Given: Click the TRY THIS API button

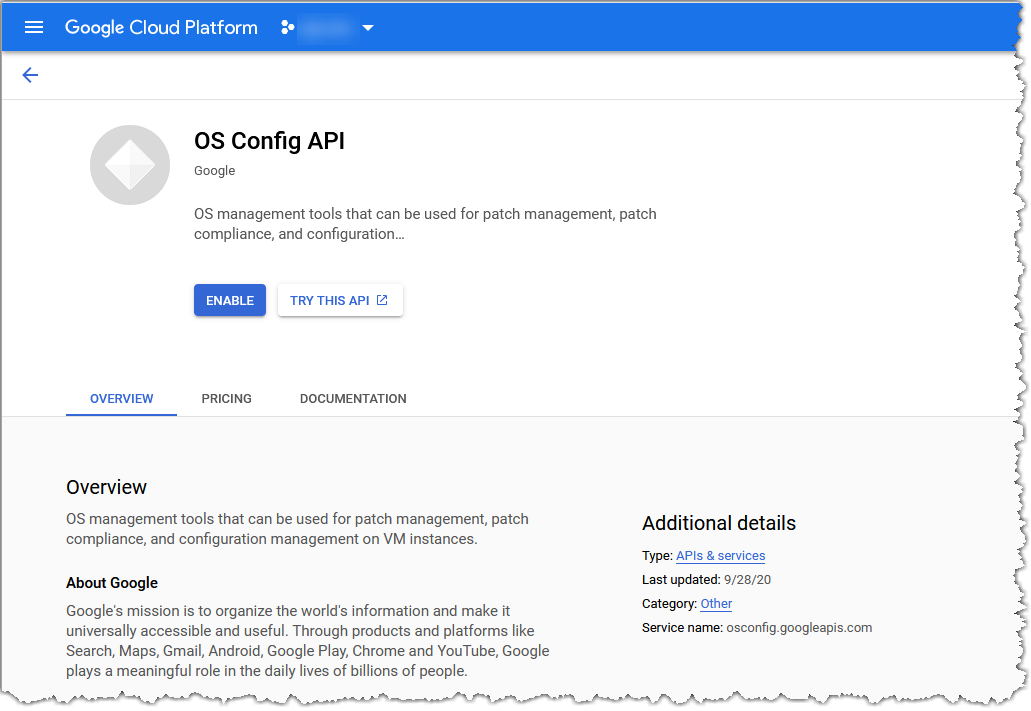Looking at the screenshot, I should [340, 300].
